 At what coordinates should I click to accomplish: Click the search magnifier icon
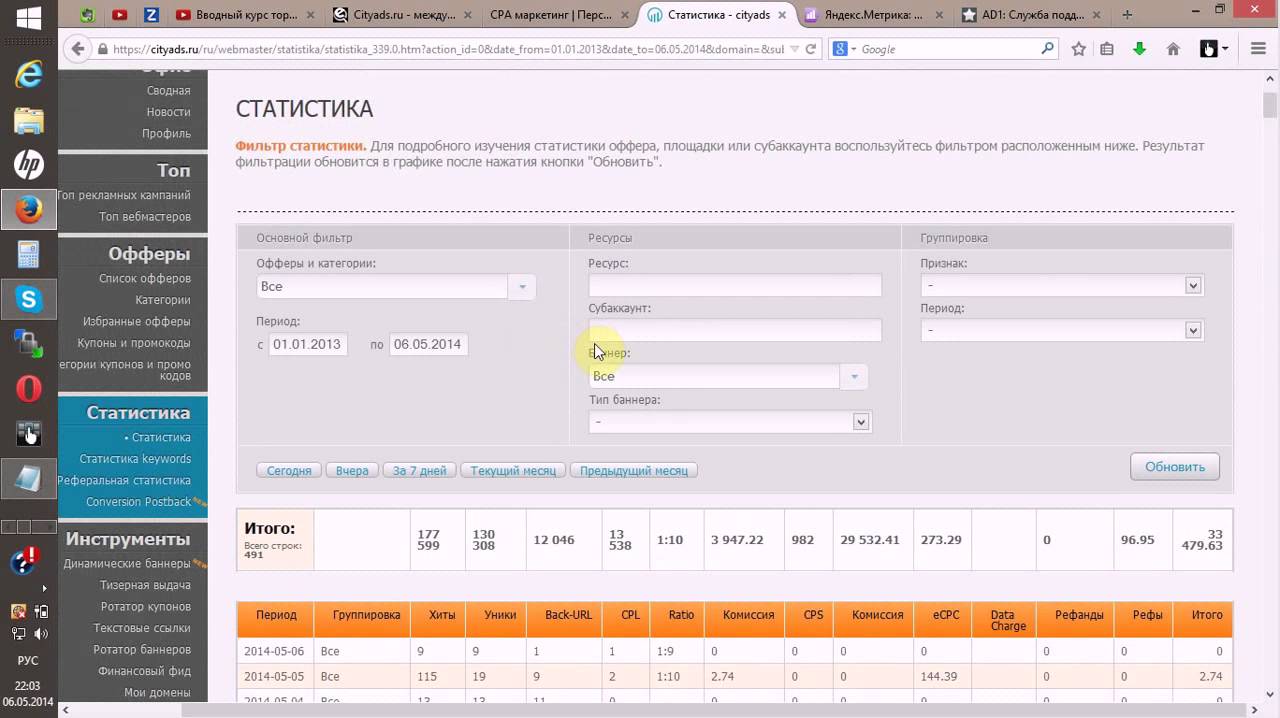1047,48
